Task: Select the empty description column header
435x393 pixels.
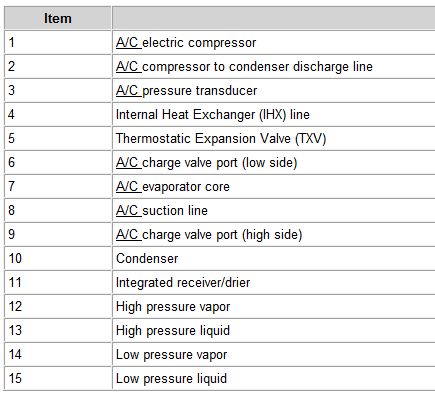Action: pyautogui.click(x=274, y=18)
